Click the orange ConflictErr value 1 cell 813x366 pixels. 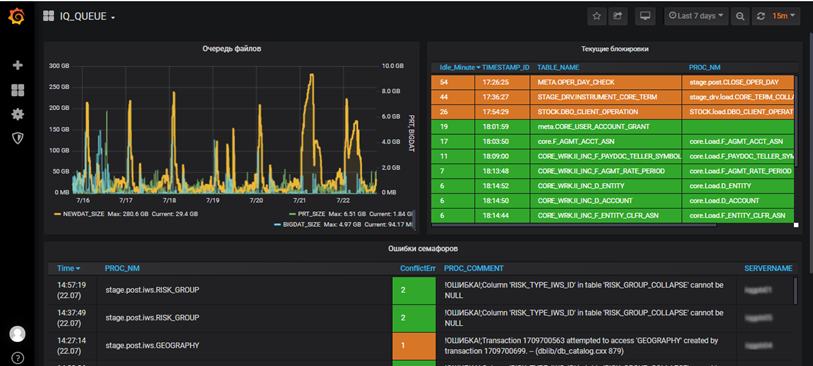click(x=414, y=346)
